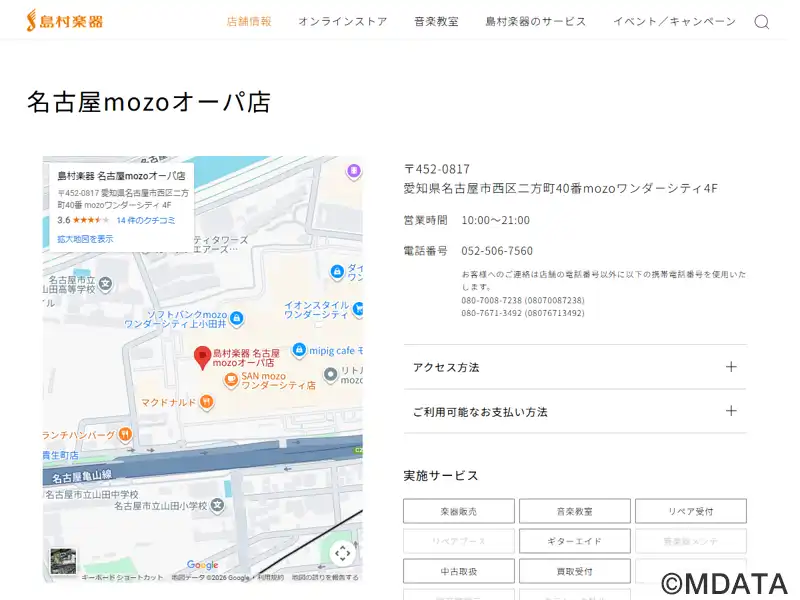
Task: Open the オンラインストア menu item
Action: coord(343,21)
